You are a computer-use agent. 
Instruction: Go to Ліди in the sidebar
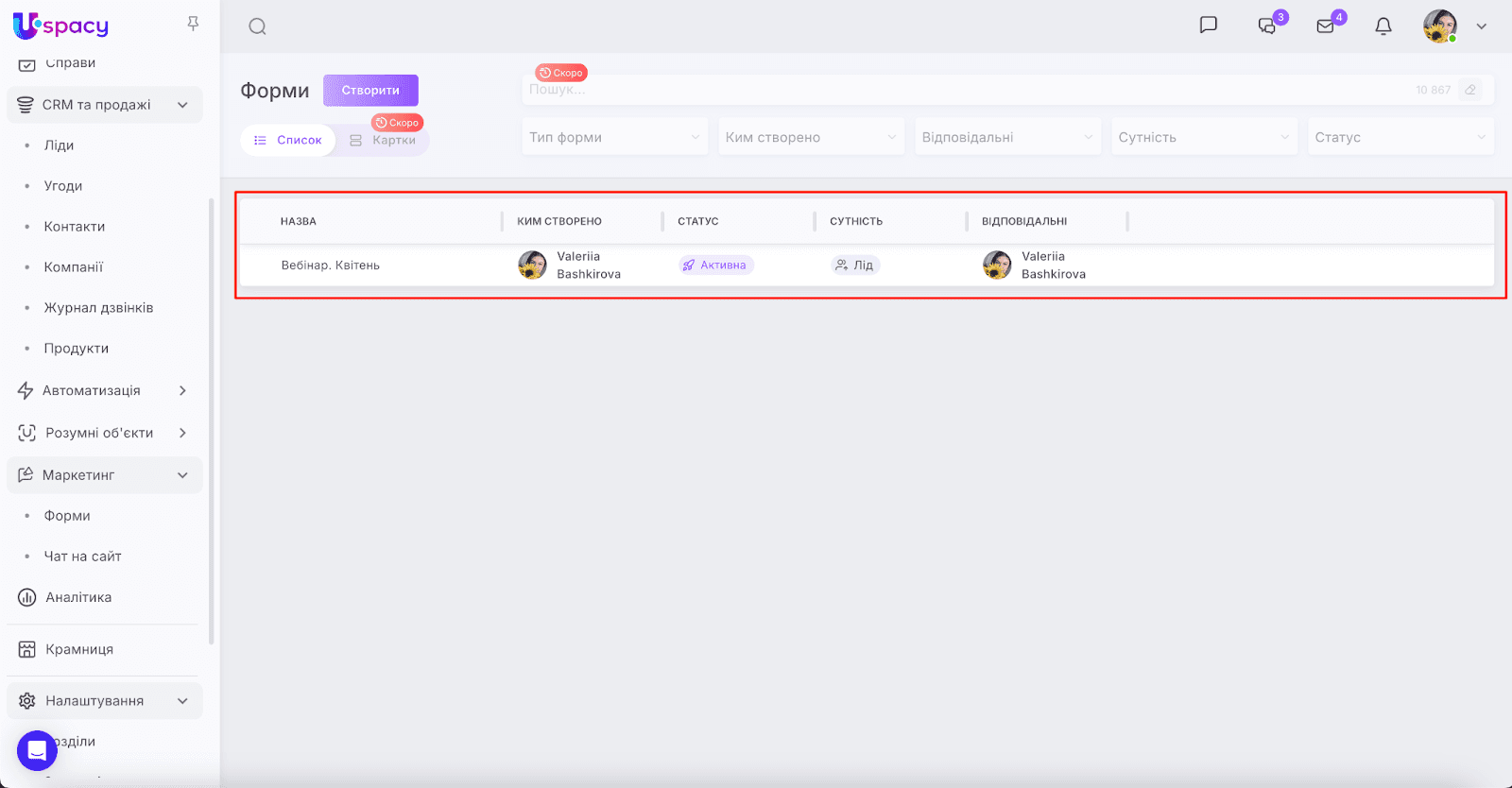point(59,146)
